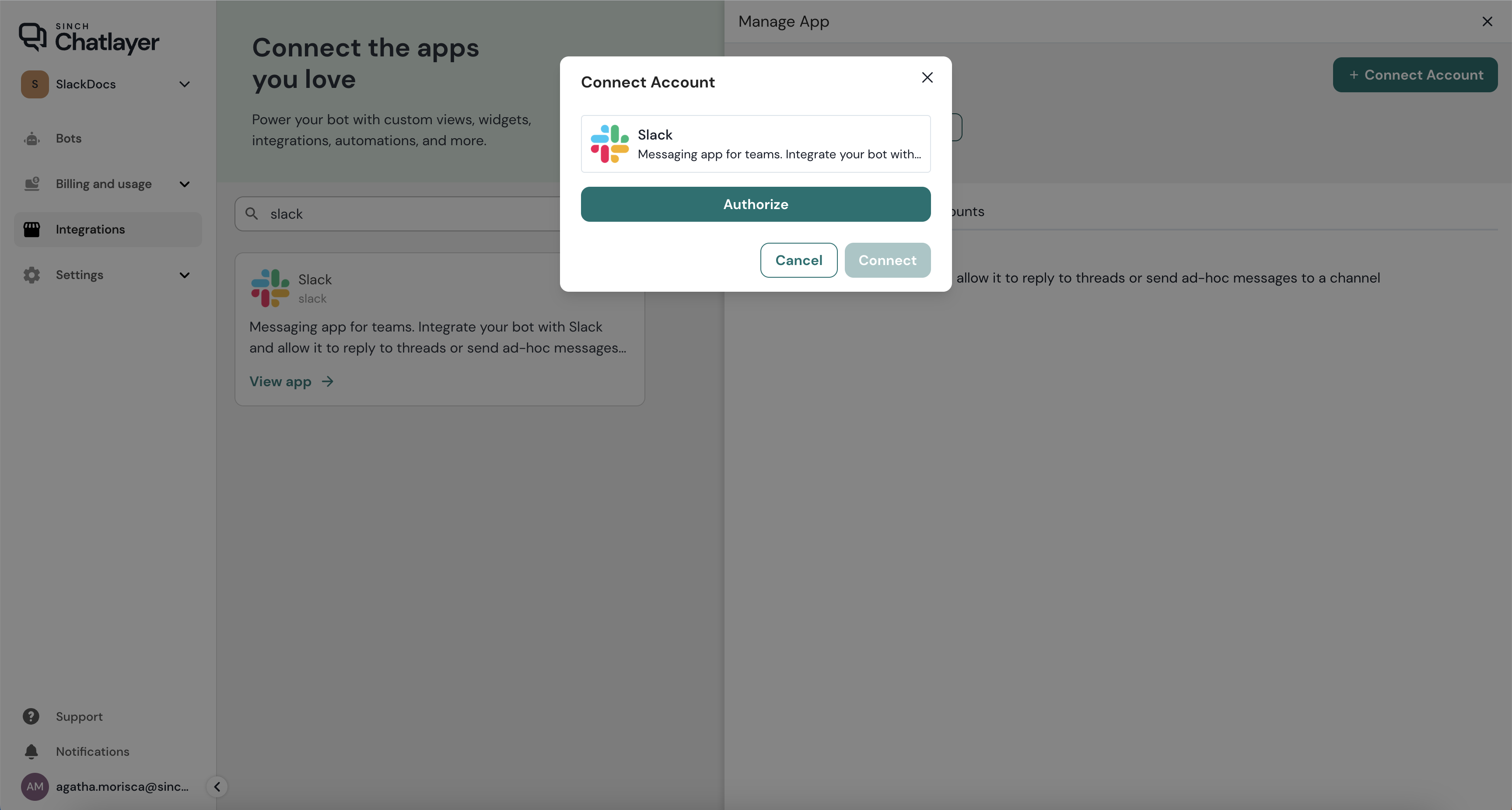The image size is (1512, 810).
Task: Expand Billing and usage chevron
Action: [184, 184]
